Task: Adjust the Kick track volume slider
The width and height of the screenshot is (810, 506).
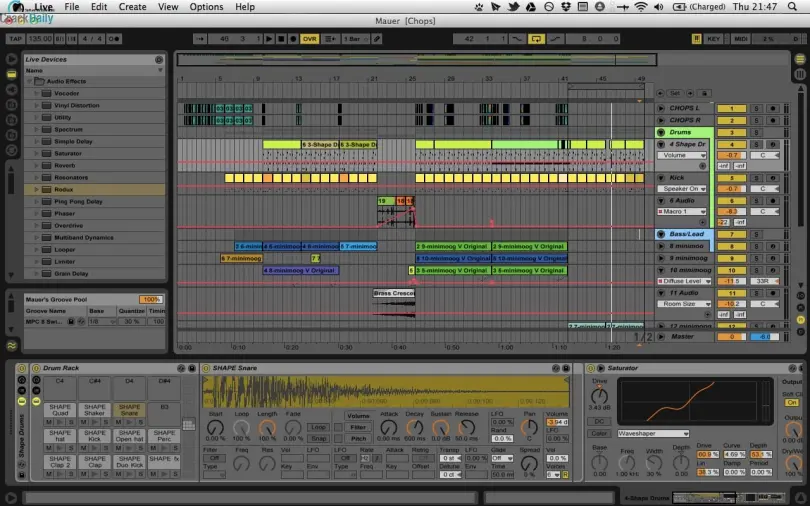Action: click(x=731, y=189)
